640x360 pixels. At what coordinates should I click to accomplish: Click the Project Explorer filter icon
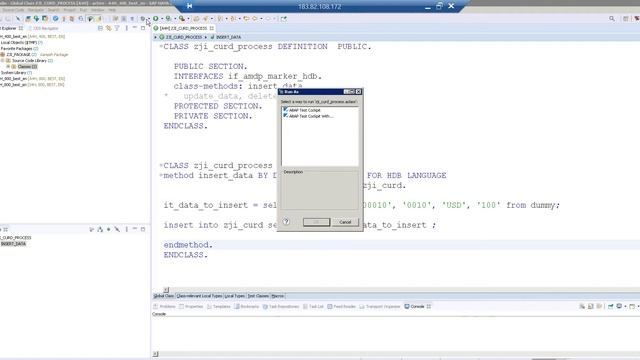point(117,28)
